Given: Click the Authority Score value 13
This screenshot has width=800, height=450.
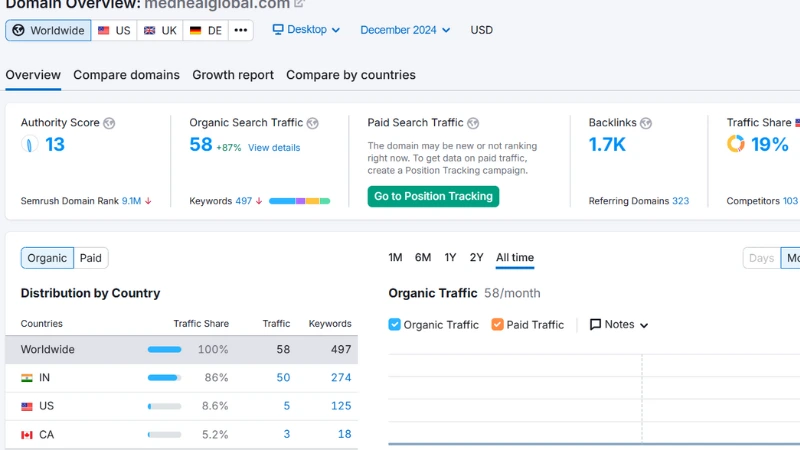Looking at the screenshot, I should 55,144.
